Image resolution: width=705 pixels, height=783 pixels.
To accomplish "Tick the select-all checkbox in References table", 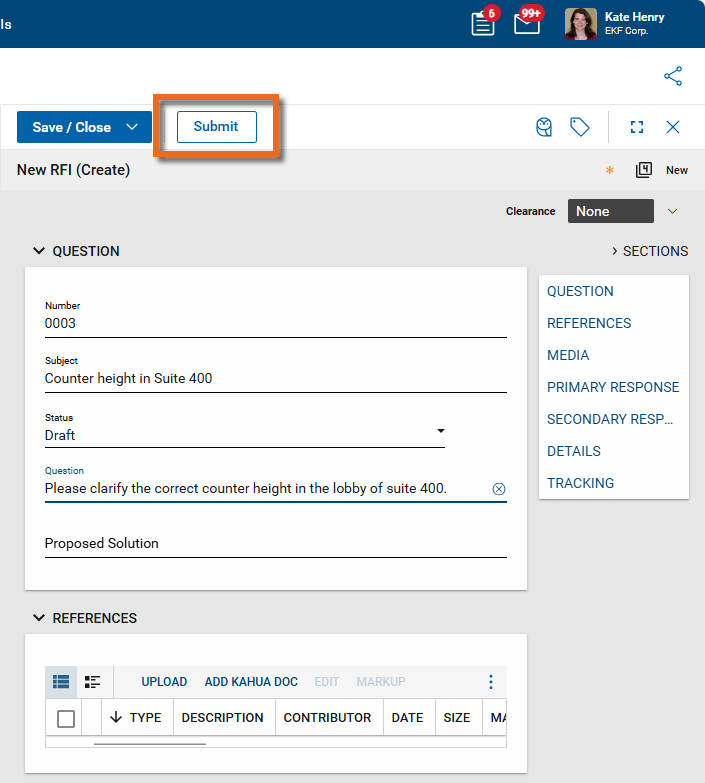I will click(66, 718).
